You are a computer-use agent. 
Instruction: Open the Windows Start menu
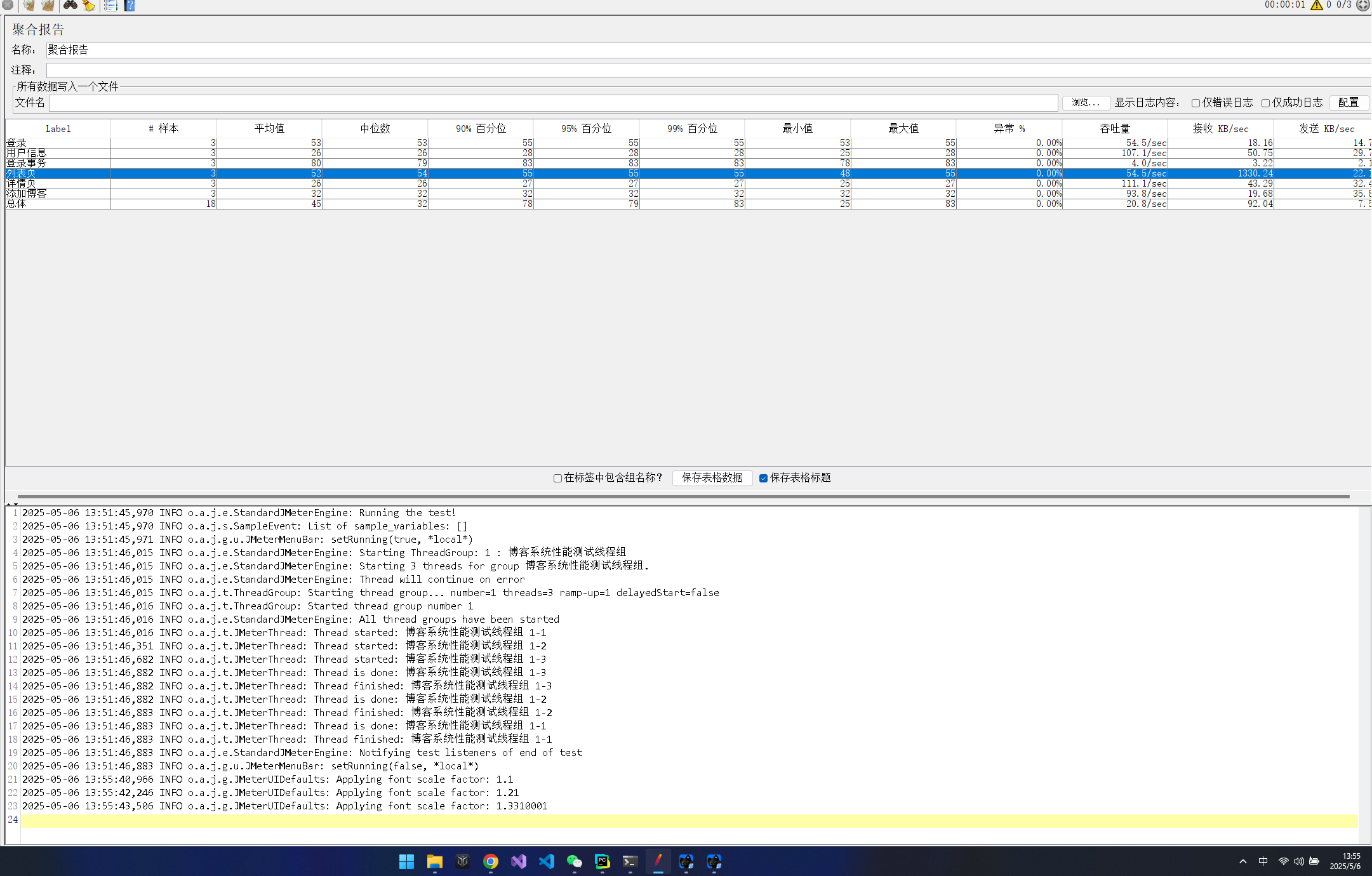(x=406, y=861)
